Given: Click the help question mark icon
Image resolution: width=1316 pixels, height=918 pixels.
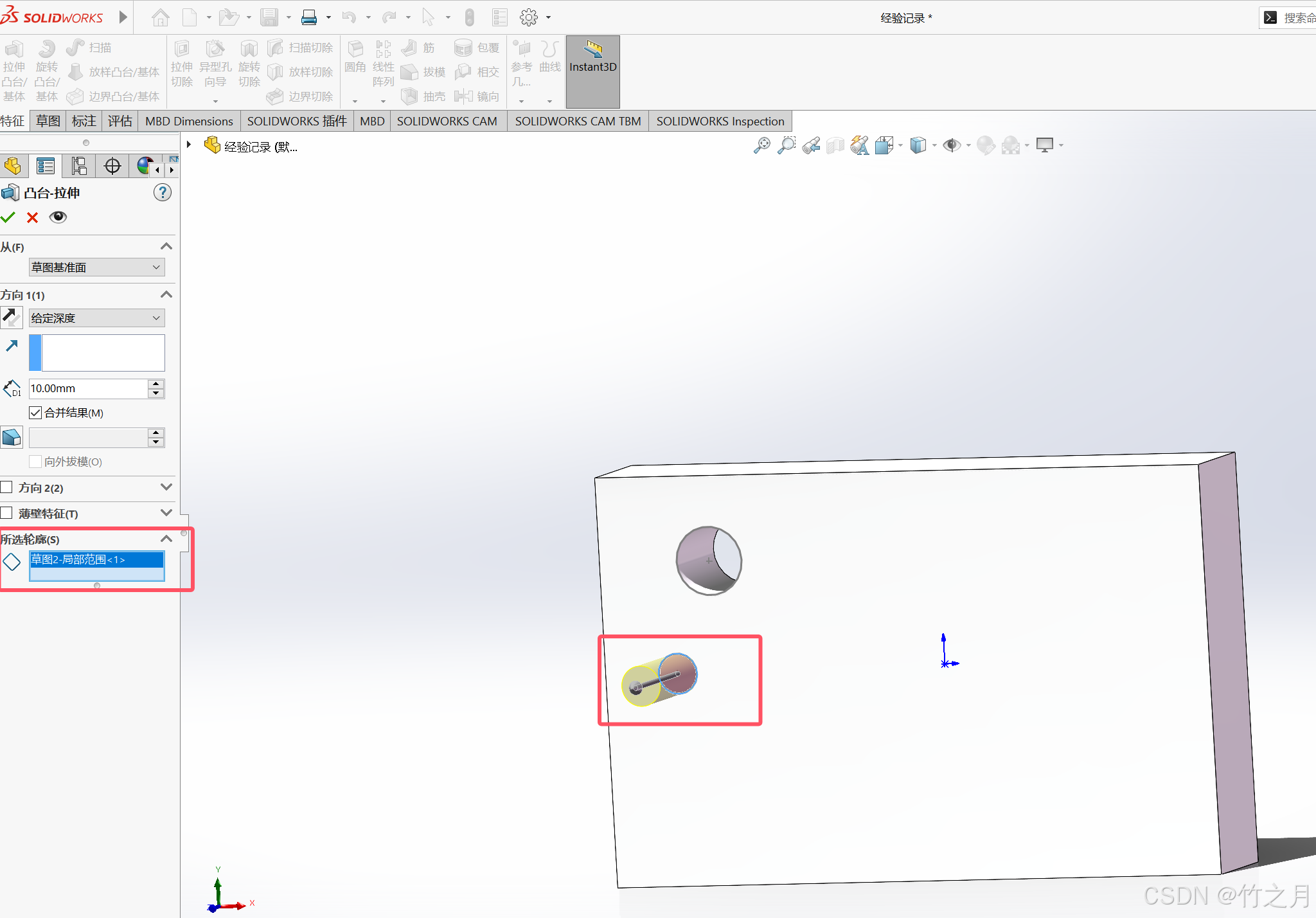Looking at the screenshot, I should point(163,192).
